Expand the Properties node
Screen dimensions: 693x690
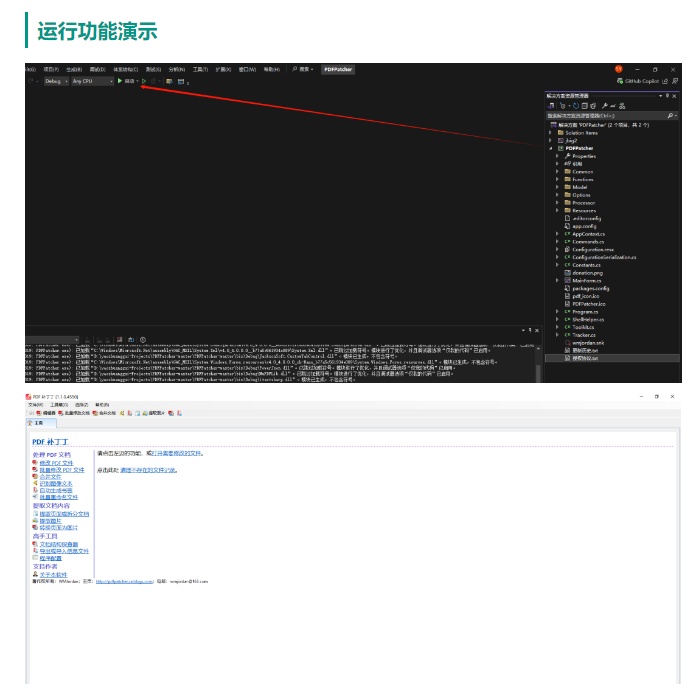557,156
